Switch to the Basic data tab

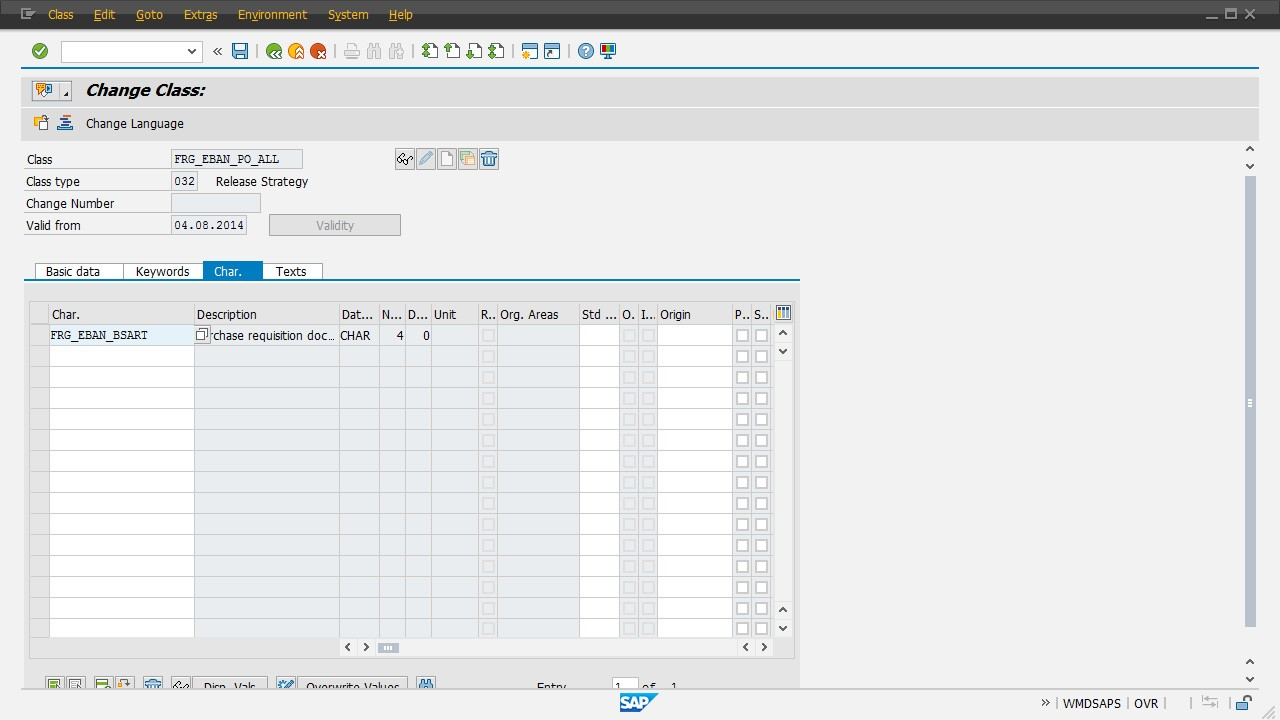[73, 271]
